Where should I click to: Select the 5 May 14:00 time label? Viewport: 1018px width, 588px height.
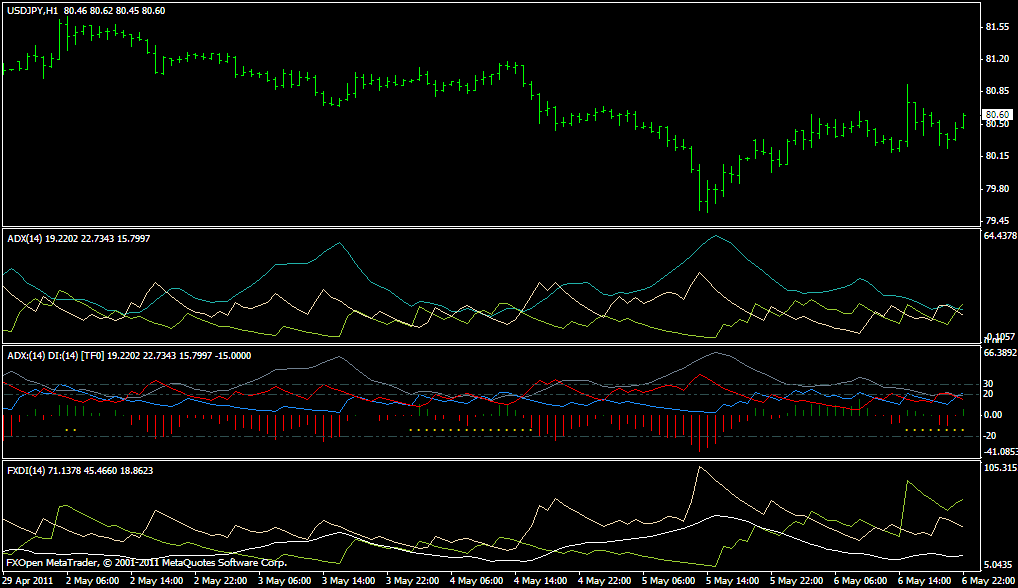tap(733, 581)
